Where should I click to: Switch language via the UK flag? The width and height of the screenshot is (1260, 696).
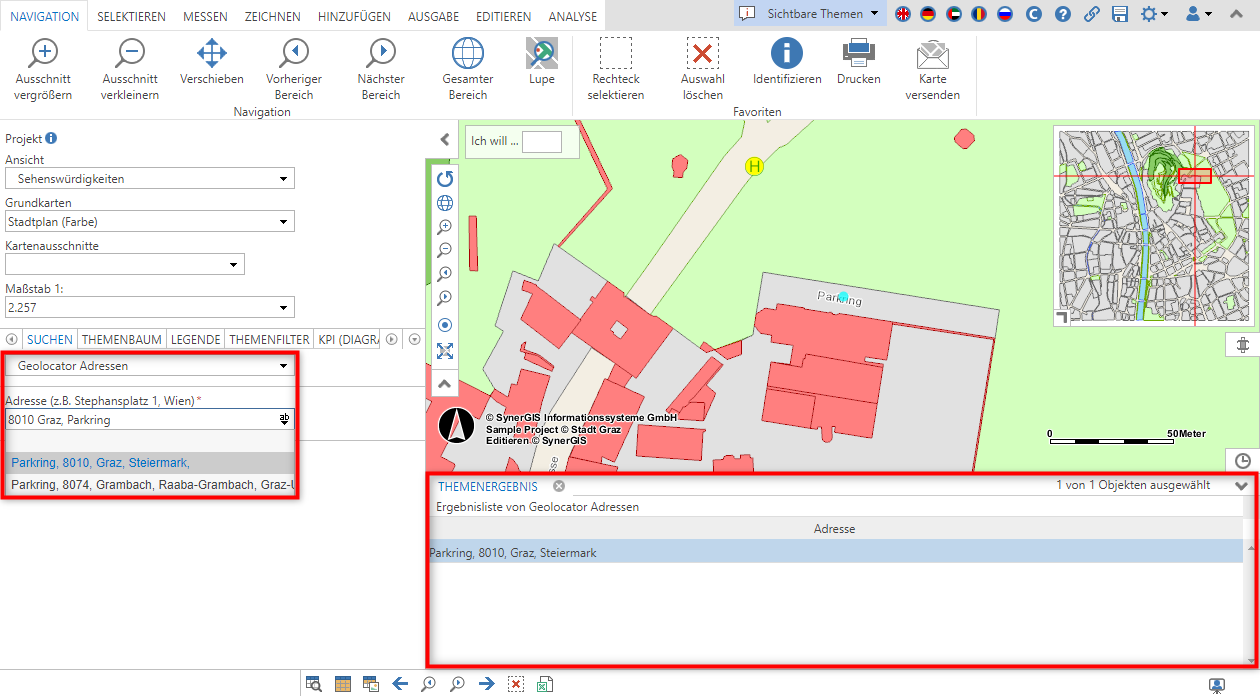click(903, 14)
